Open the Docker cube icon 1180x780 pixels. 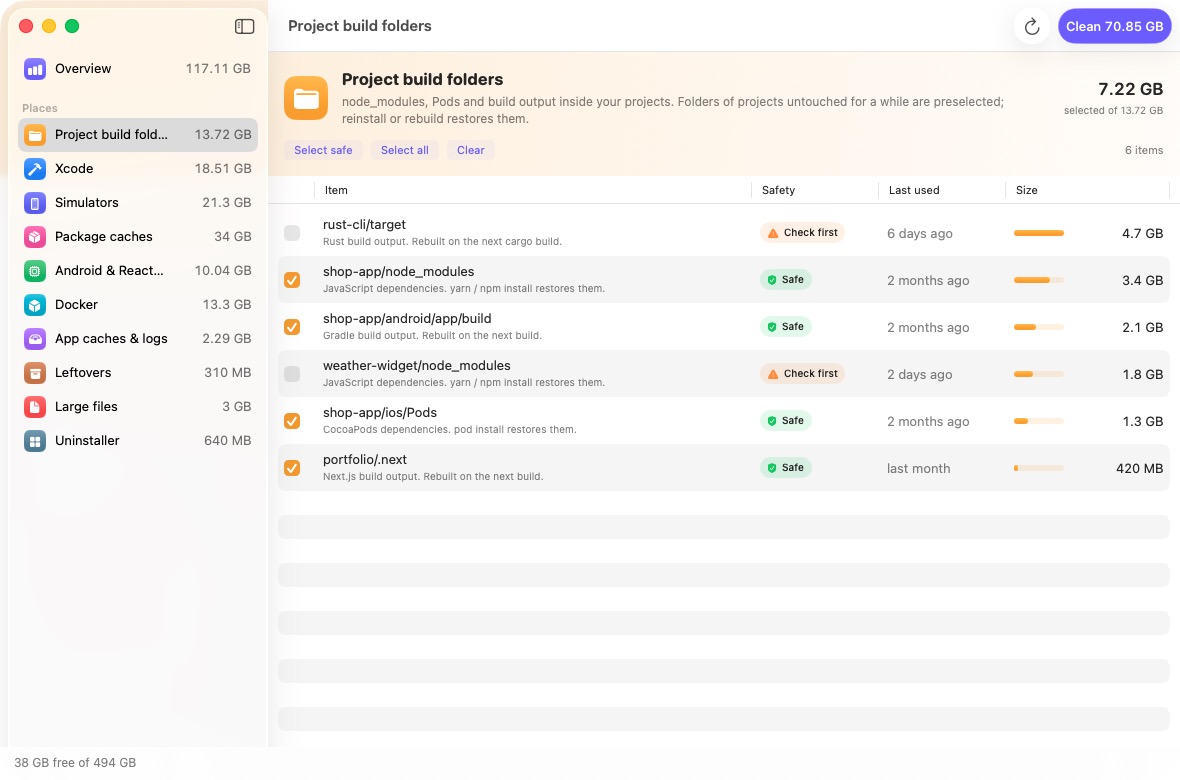[x=35, y=305]
